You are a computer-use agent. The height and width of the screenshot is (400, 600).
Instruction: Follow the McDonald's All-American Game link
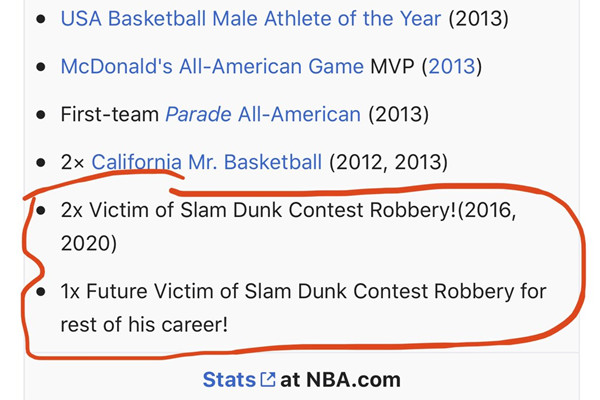click(x=212, y=66)
